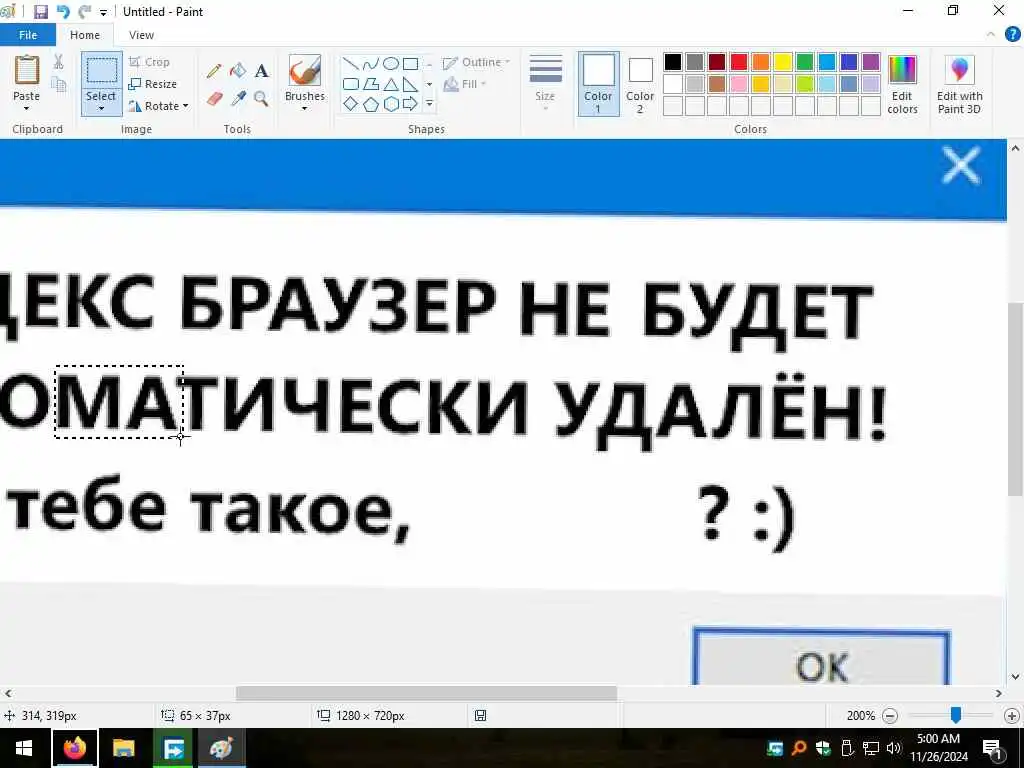The width and height of the screenshot is (1024, 768).
Task: Click the zoom in plus button
Action: point(1012,716)
